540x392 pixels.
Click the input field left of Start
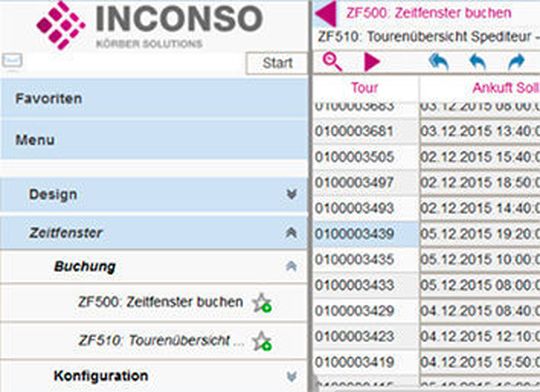click(134, 63)
